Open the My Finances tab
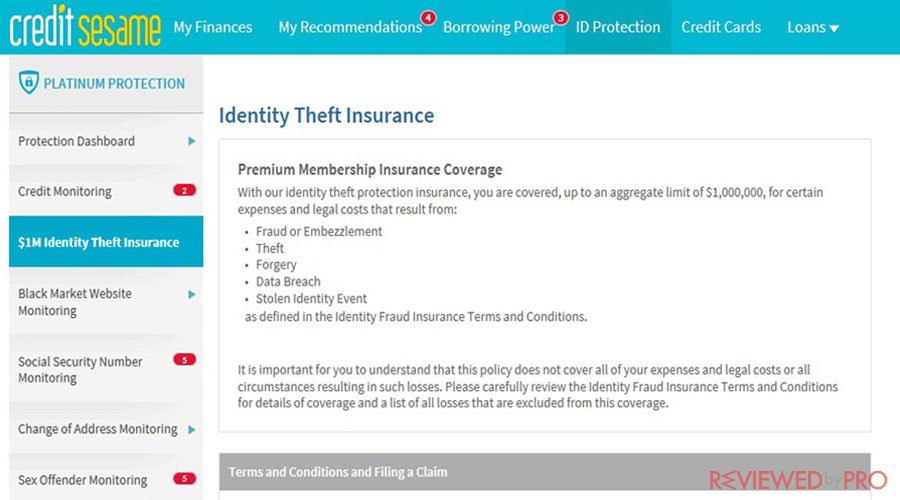Screen dimensions: 900x500 point(213,27)
